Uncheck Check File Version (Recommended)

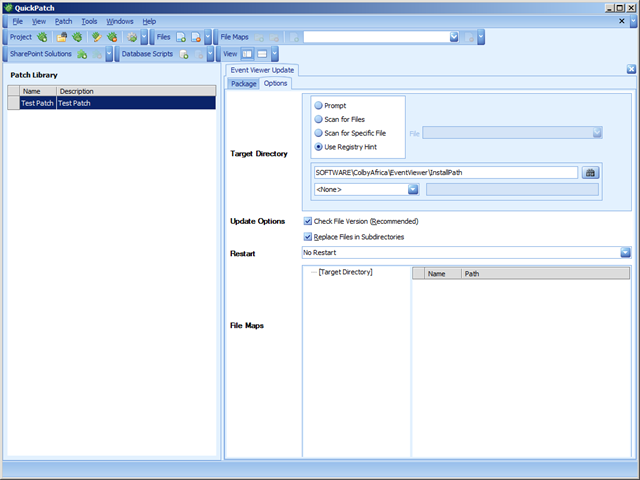[308, 221]
